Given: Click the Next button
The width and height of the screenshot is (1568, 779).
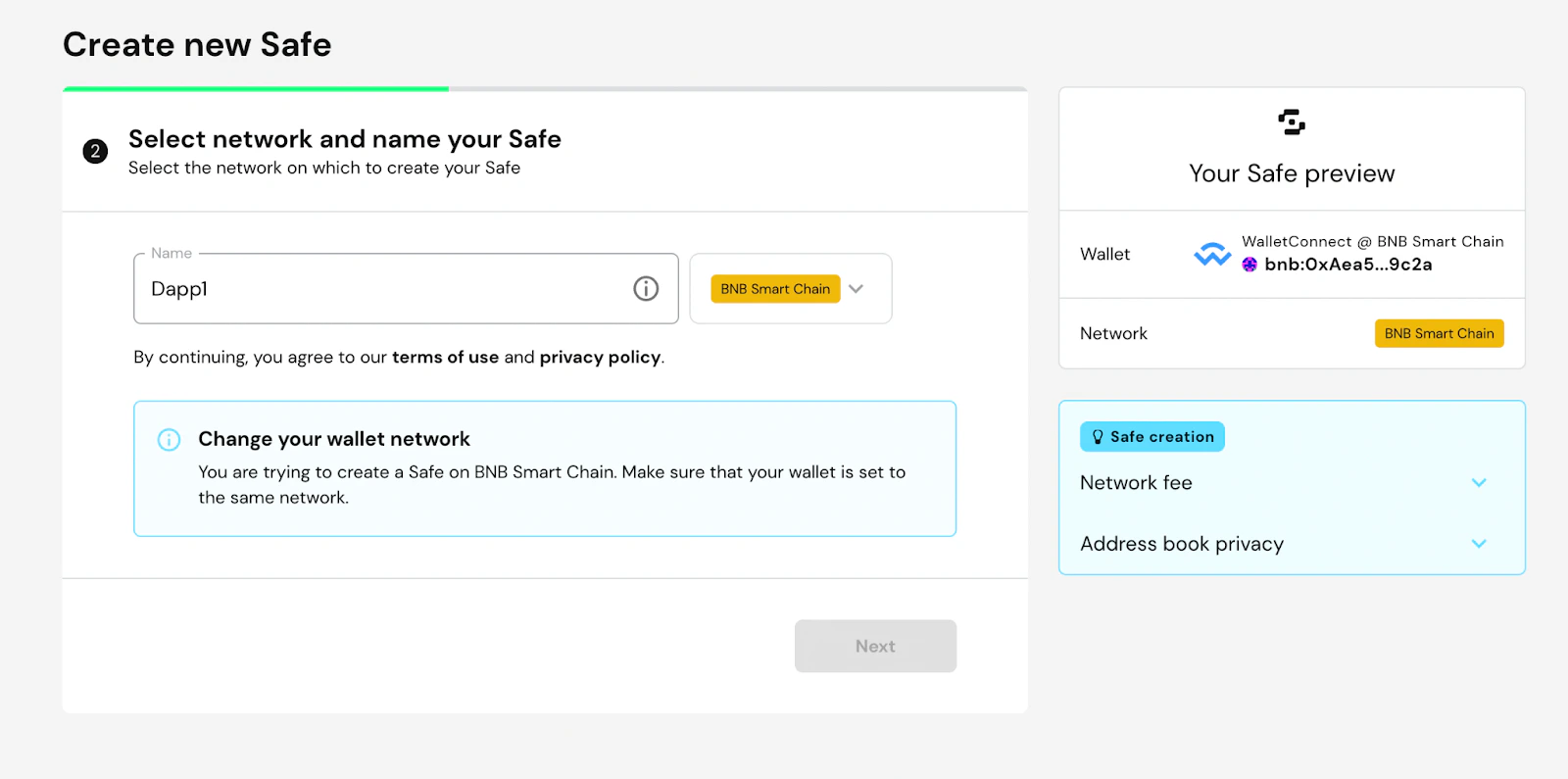Looking at the screenshot, I should click(x=875, y=646).
